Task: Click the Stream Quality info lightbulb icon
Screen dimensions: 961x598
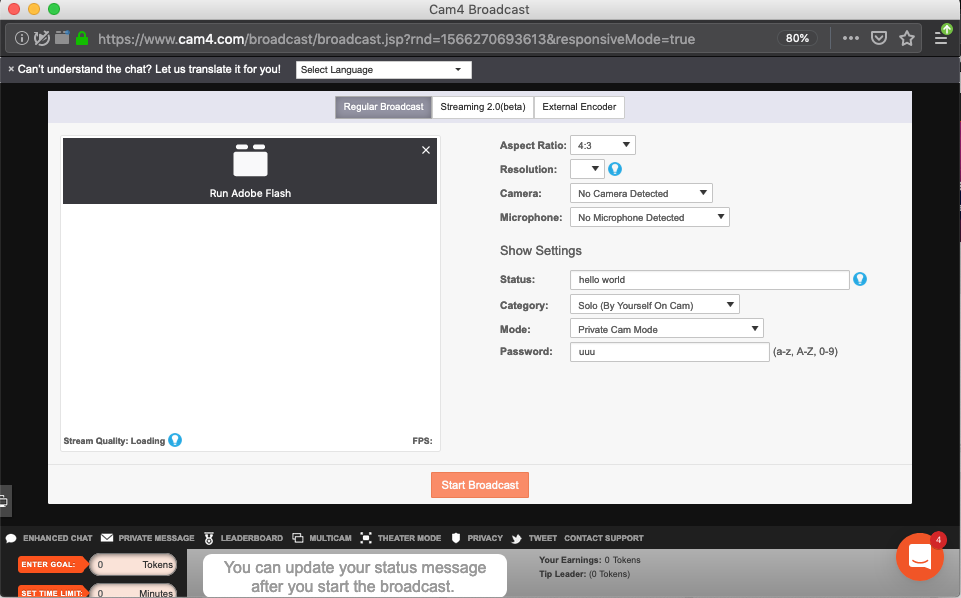Action: pos(175,440)
